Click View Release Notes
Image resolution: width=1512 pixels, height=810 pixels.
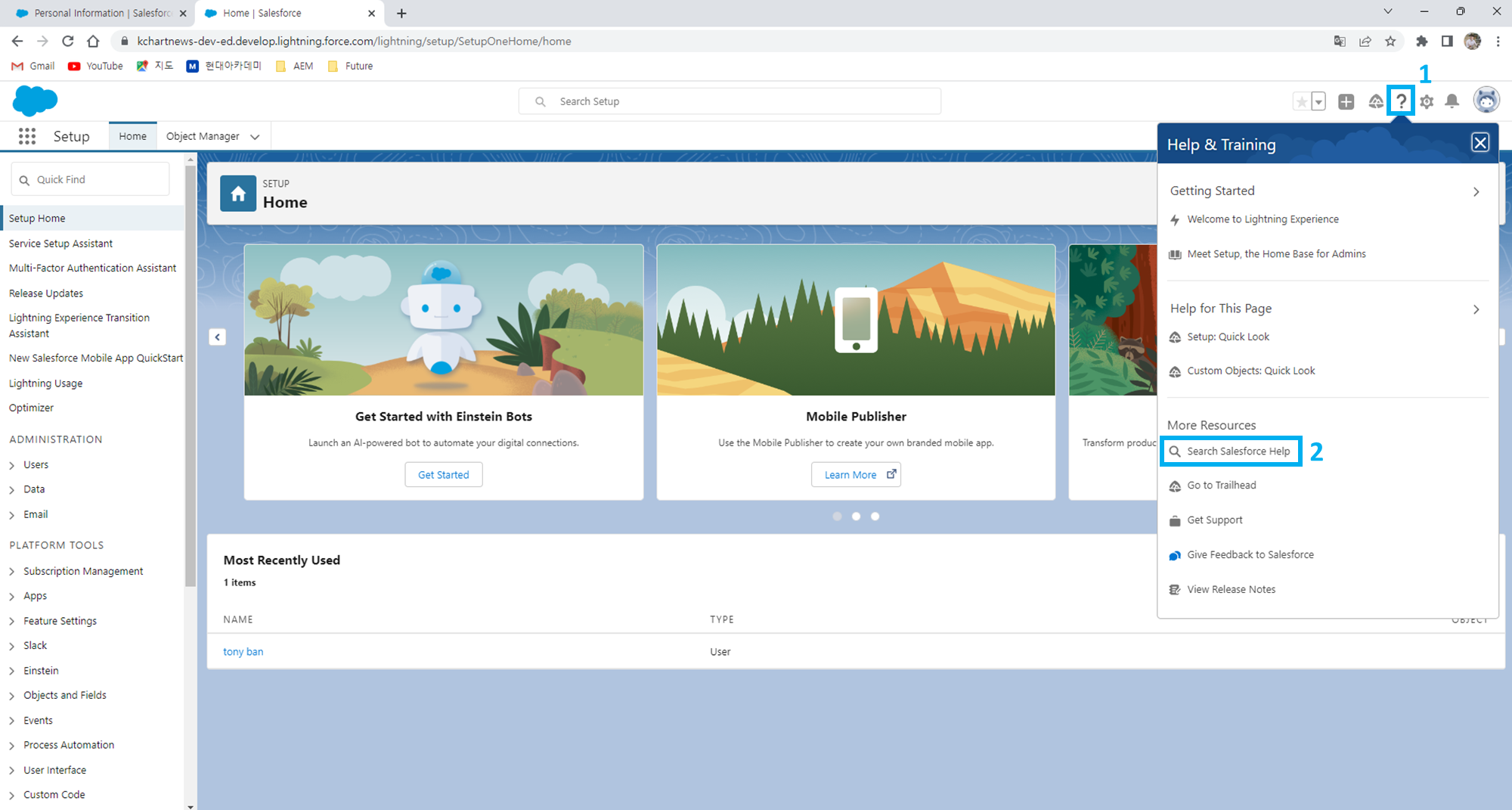click(x=1231, y=590)
